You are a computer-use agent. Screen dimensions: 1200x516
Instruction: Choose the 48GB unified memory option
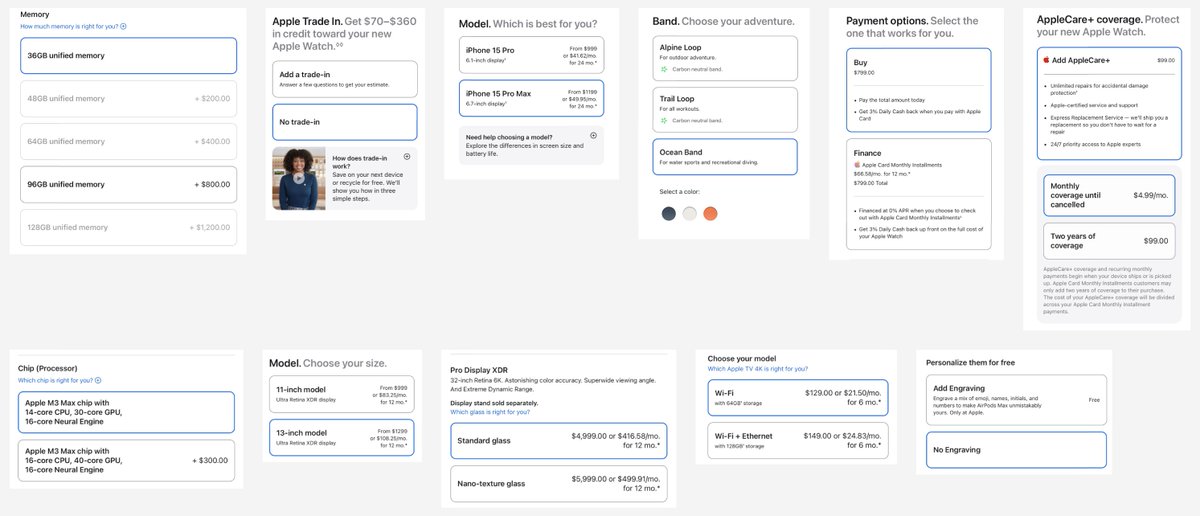[x=128, y=99]
